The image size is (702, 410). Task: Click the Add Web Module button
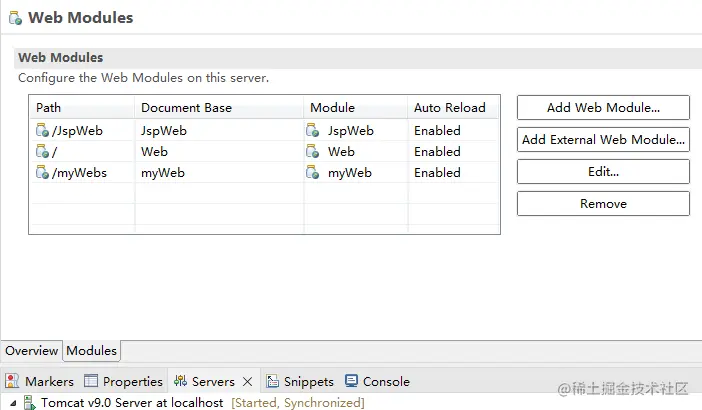(x=603, y=107)
